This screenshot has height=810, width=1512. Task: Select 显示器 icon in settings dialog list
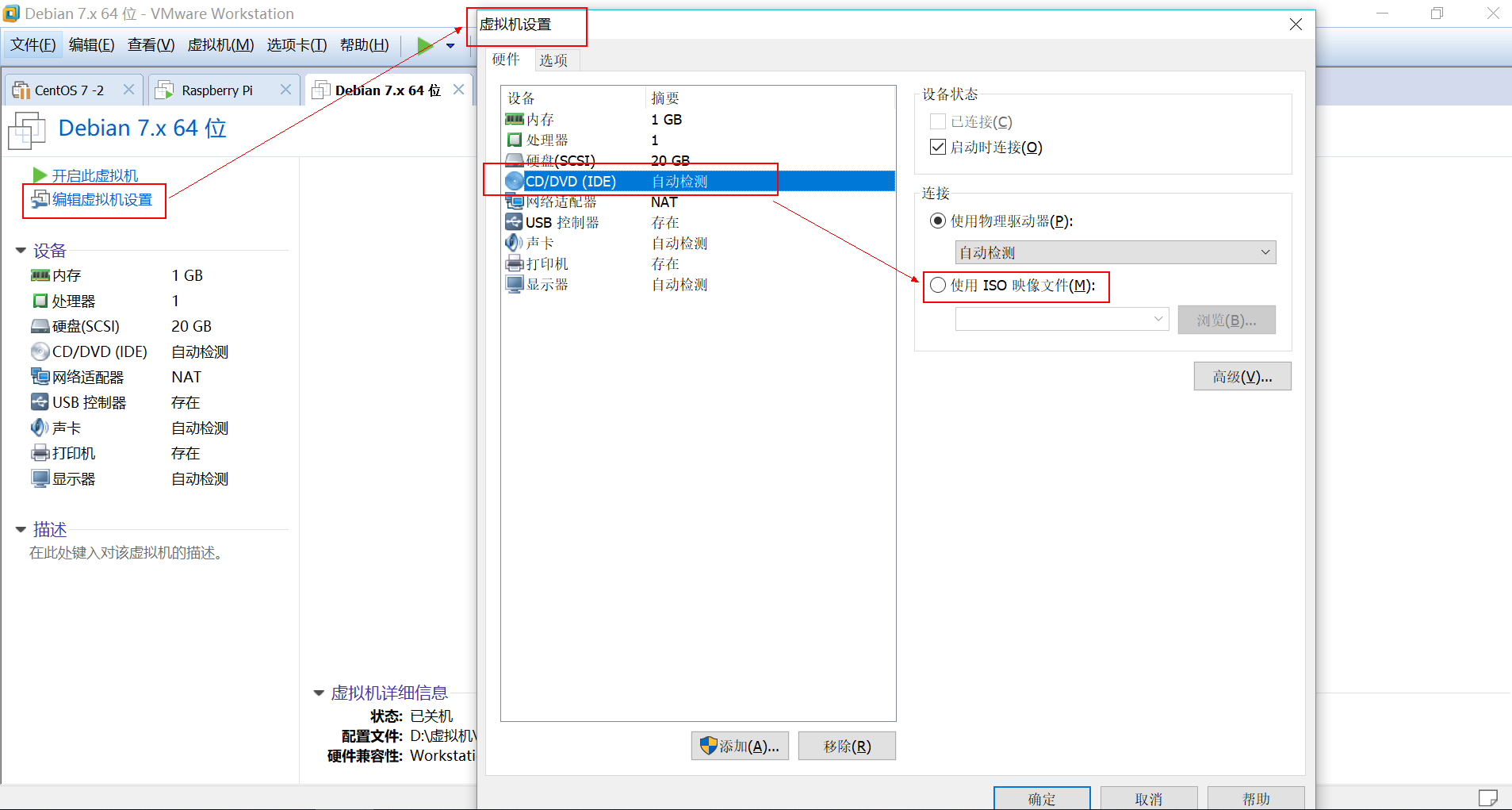point(514,284)
